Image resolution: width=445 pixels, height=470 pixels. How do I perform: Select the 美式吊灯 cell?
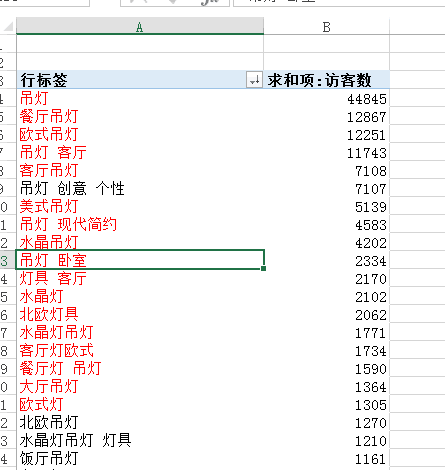(140, 206)
